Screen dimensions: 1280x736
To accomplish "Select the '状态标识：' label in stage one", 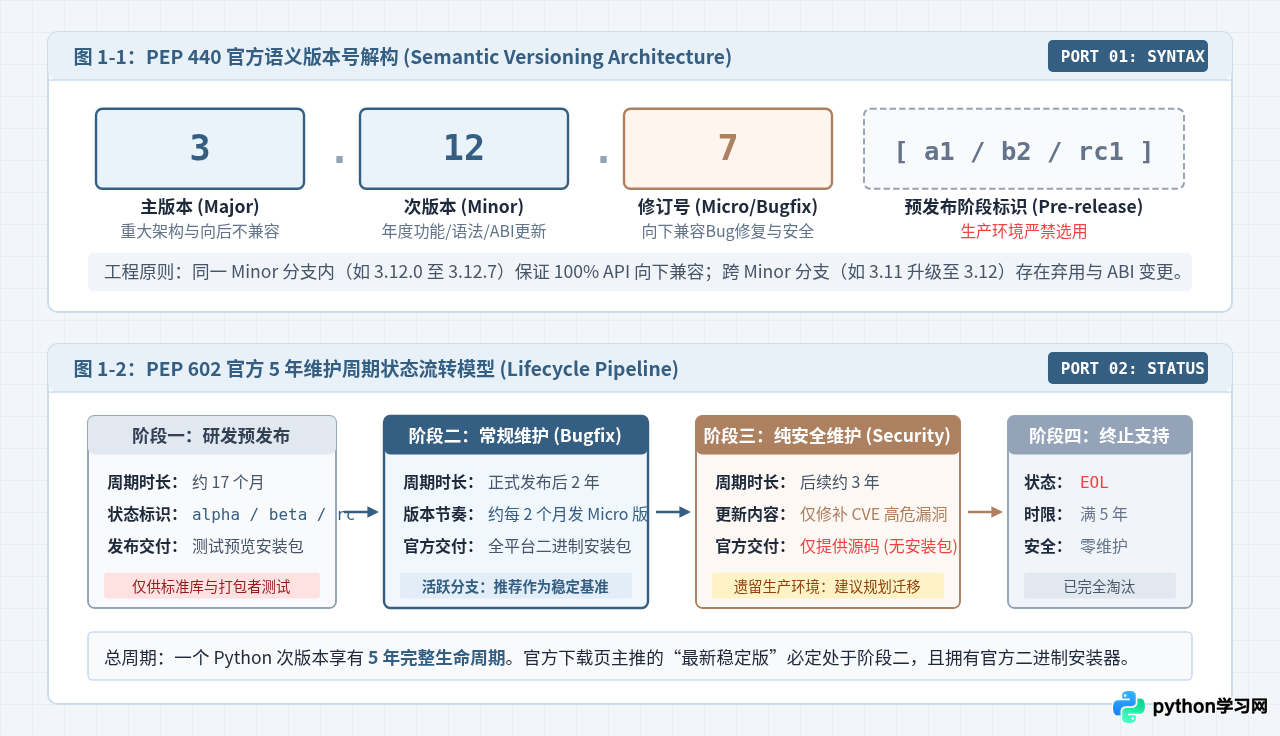I will pos(146,514).
